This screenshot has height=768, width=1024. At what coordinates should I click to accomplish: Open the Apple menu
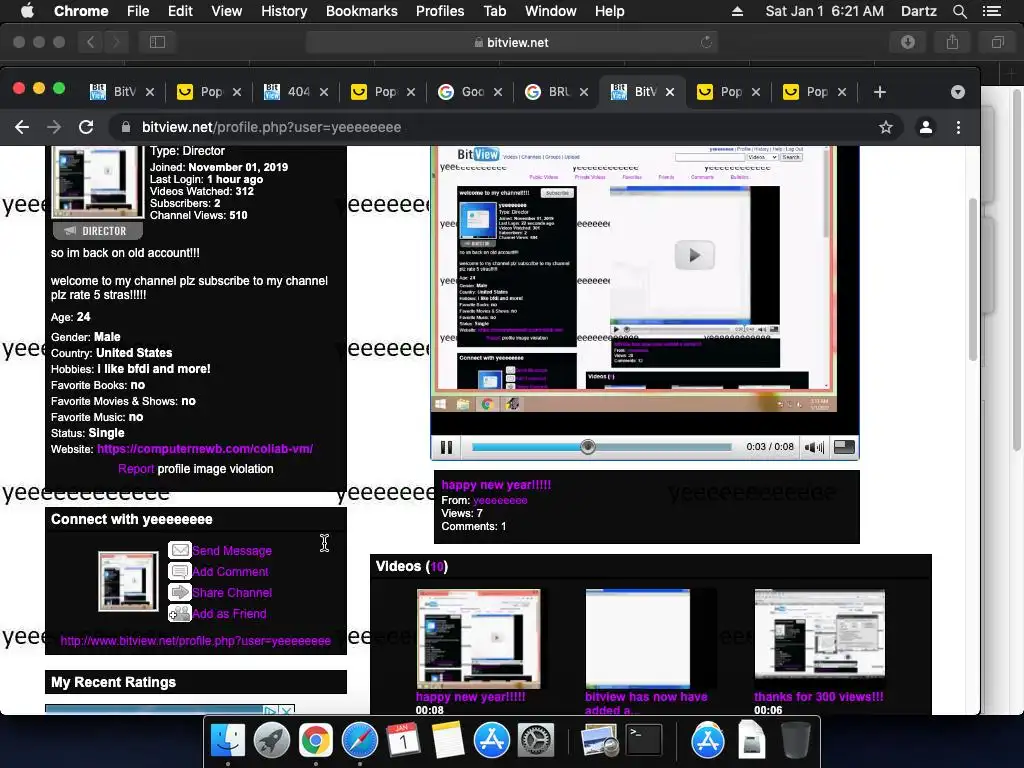coord(27,11)
